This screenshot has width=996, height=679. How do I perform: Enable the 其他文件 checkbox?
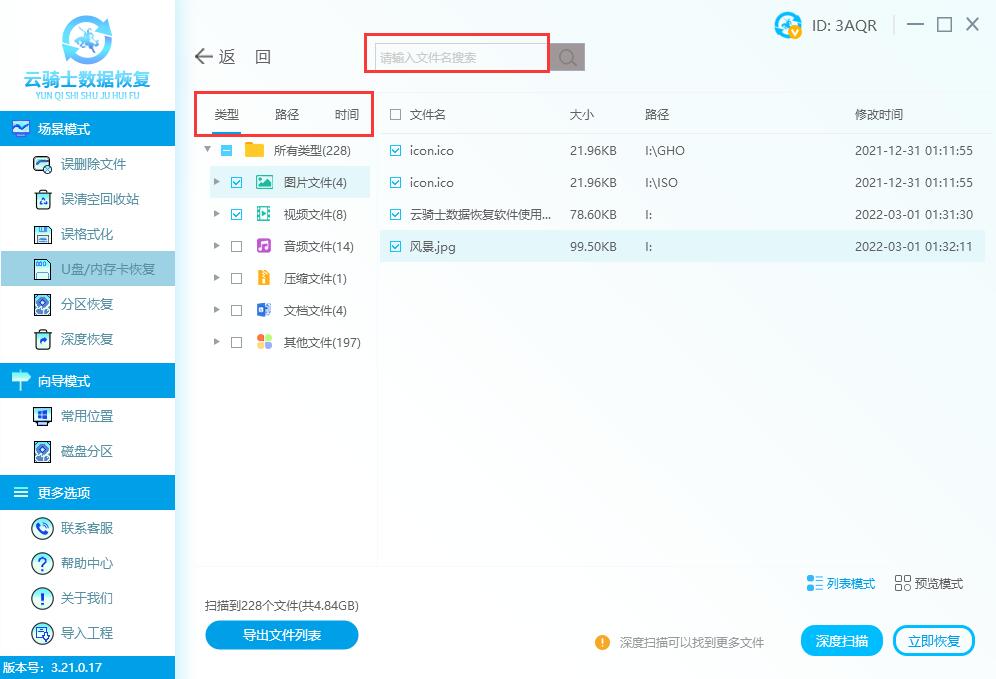(x=237, y=341)
